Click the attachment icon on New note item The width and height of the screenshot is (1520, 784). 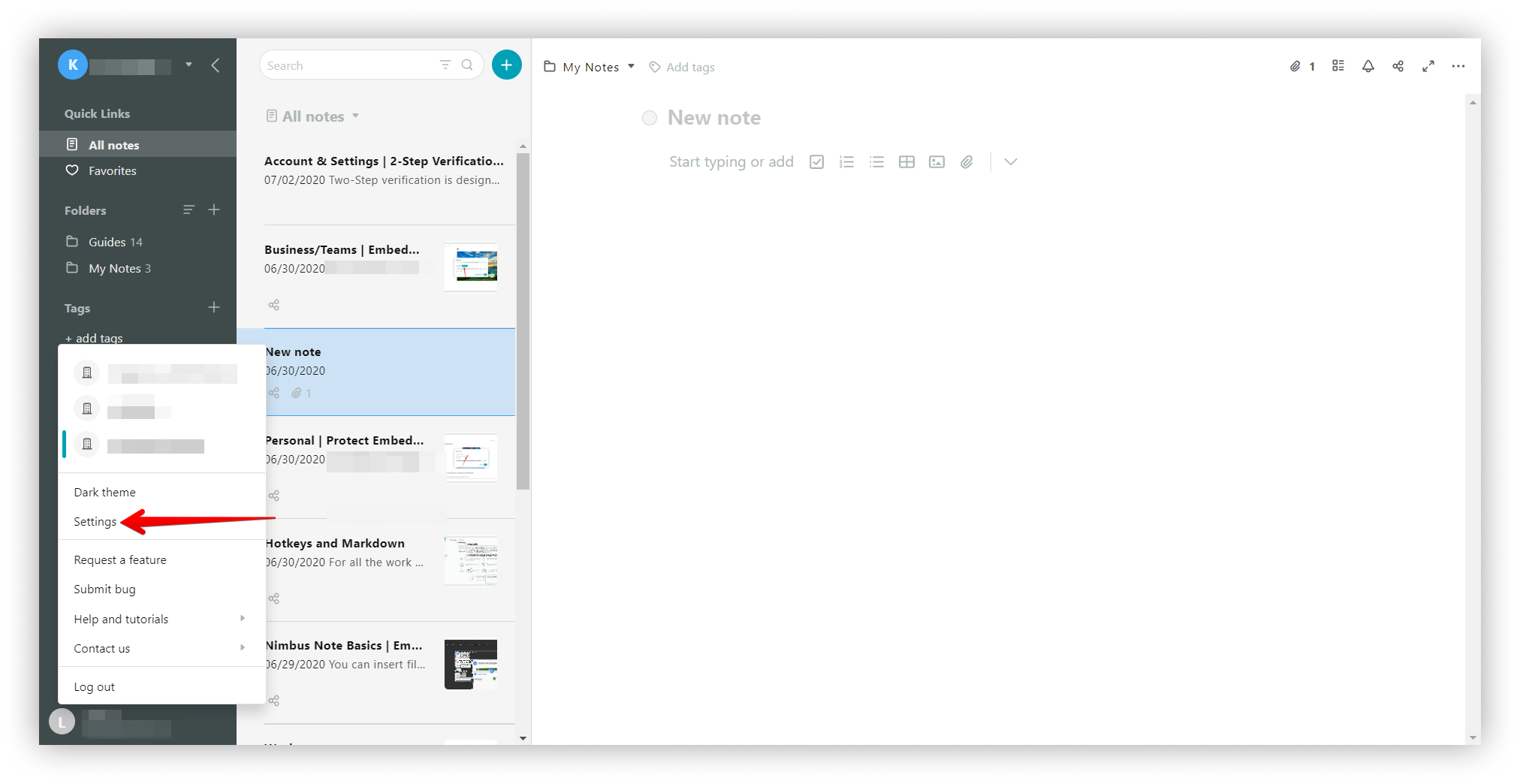(x=297, y=393)
